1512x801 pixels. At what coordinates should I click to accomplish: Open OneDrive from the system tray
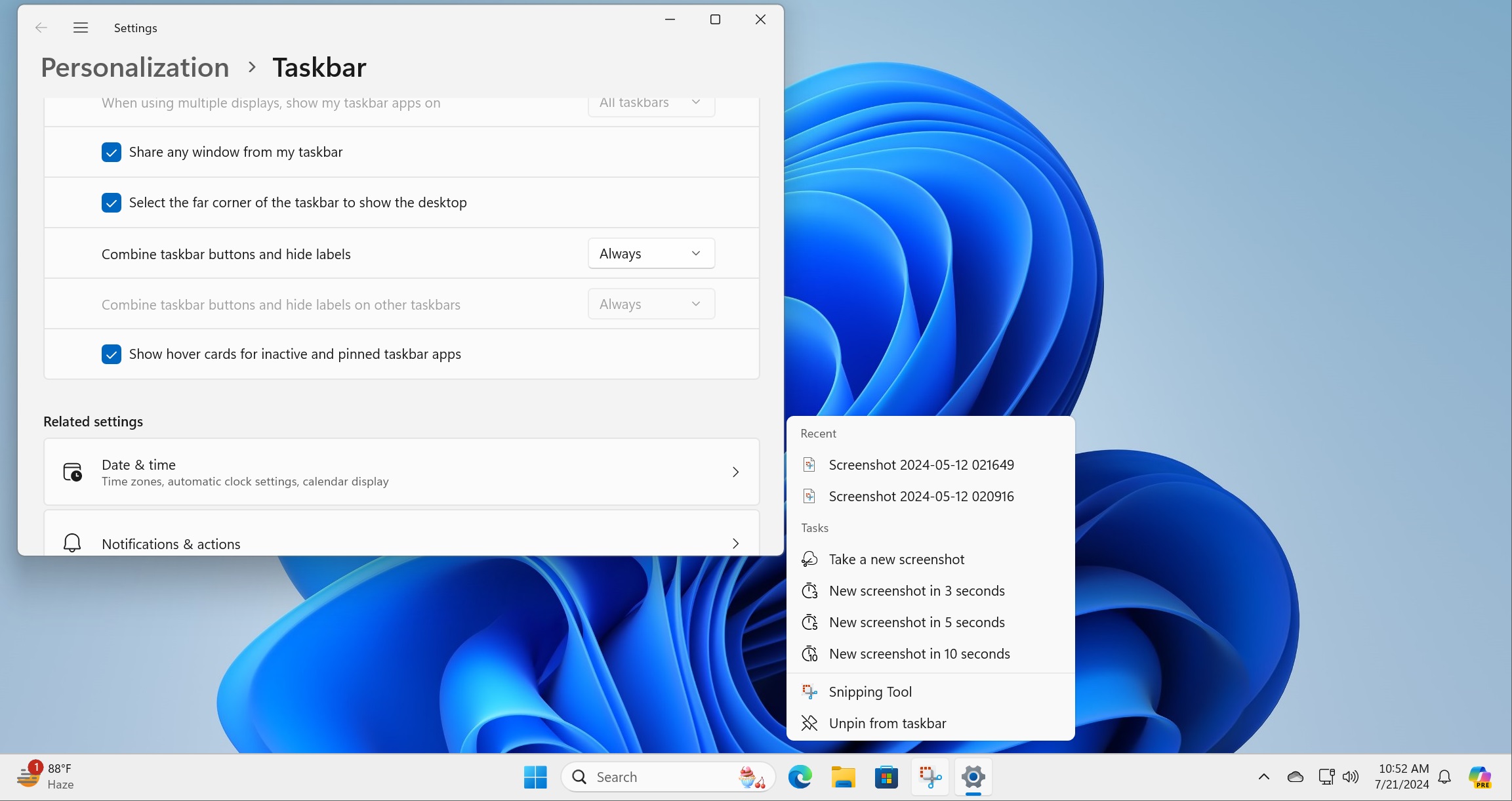coord(1294,776)
